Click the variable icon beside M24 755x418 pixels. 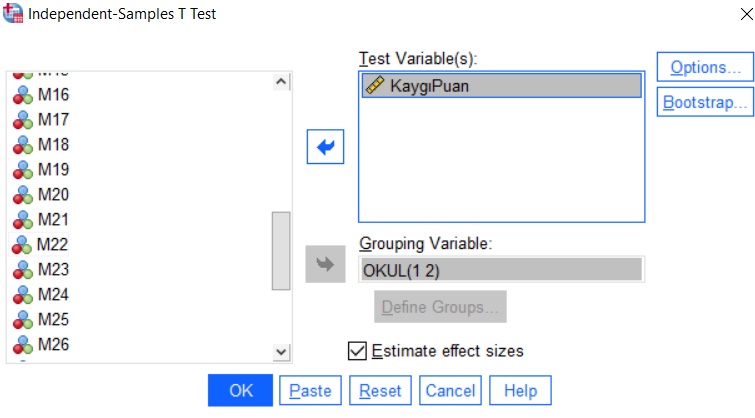tap(22, 295)
